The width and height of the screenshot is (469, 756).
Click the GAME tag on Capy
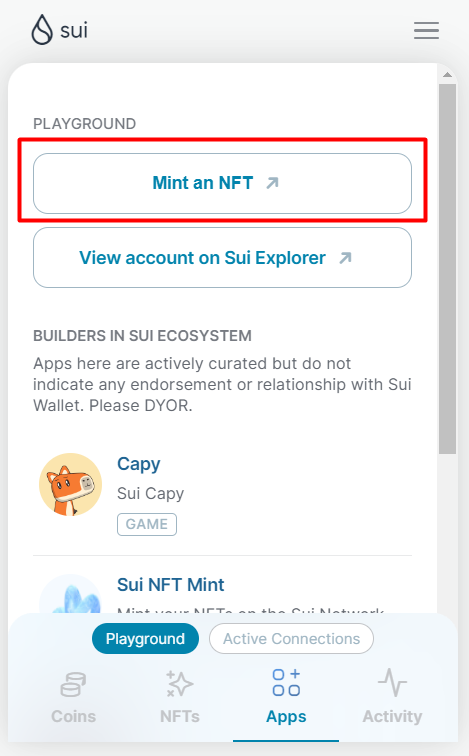coord(147,524)
